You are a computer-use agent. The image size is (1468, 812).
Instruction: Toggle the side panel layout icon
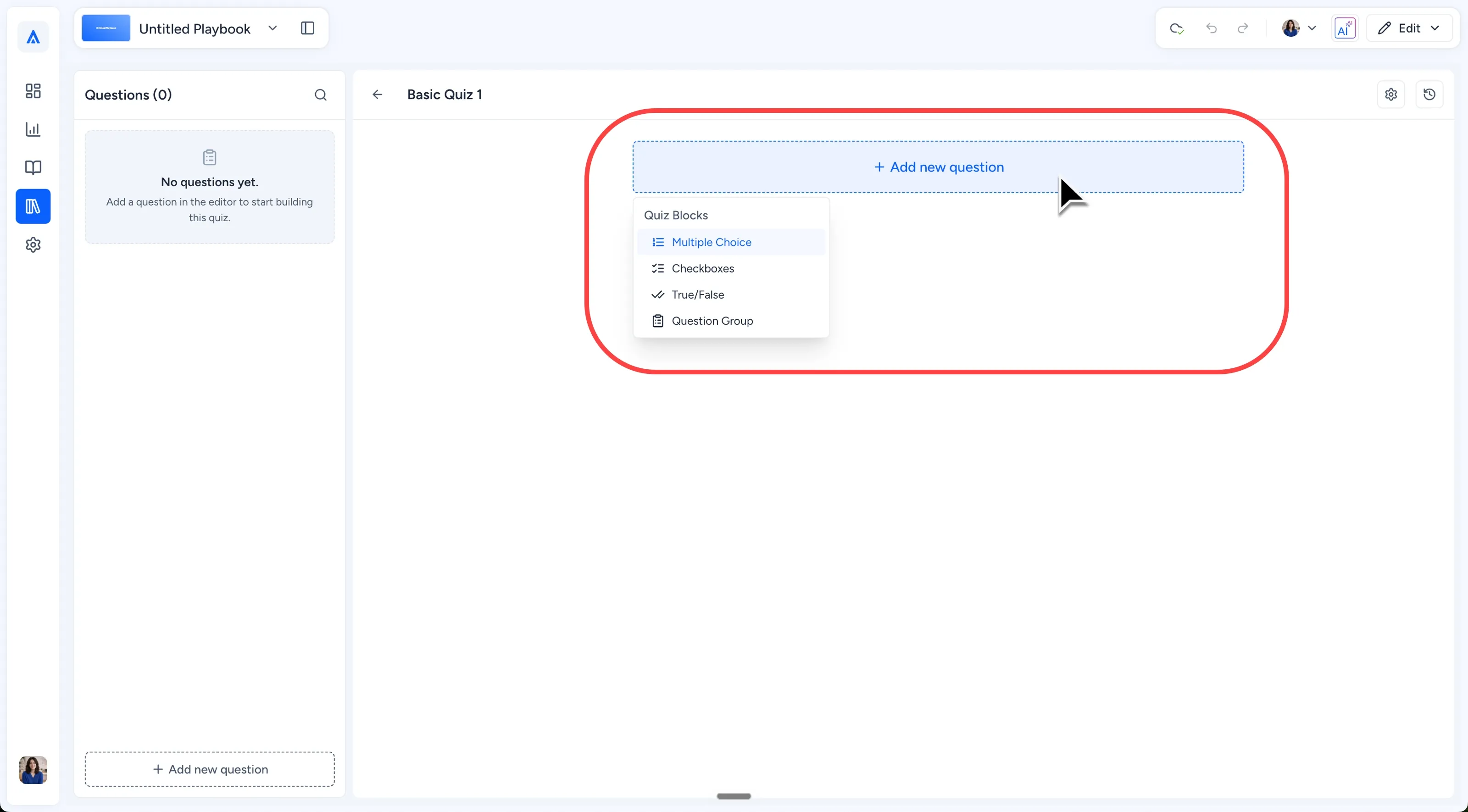click(x=307, y=28)
